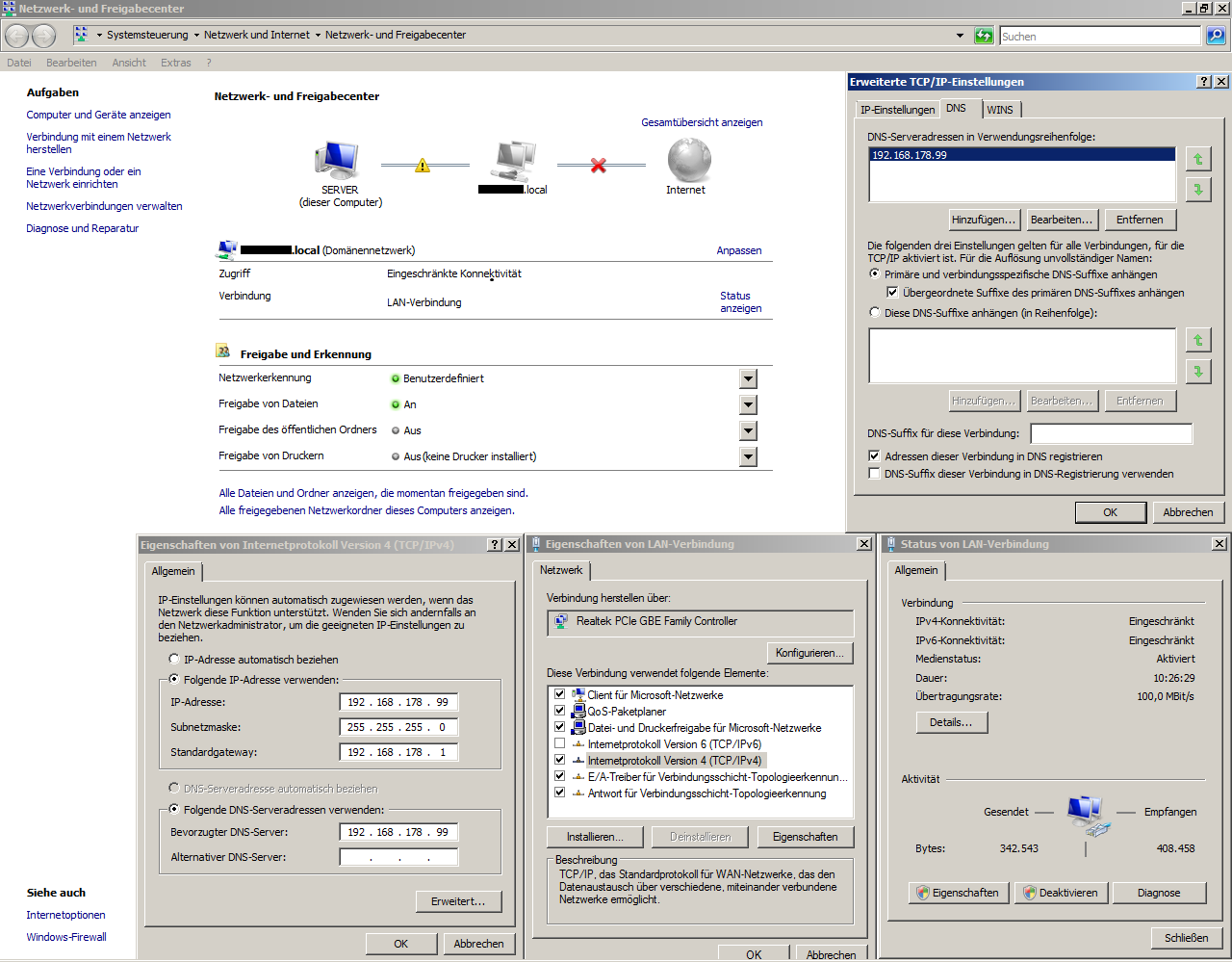
Task: Click the forward navigation arrow
Action: click(44, 36)
